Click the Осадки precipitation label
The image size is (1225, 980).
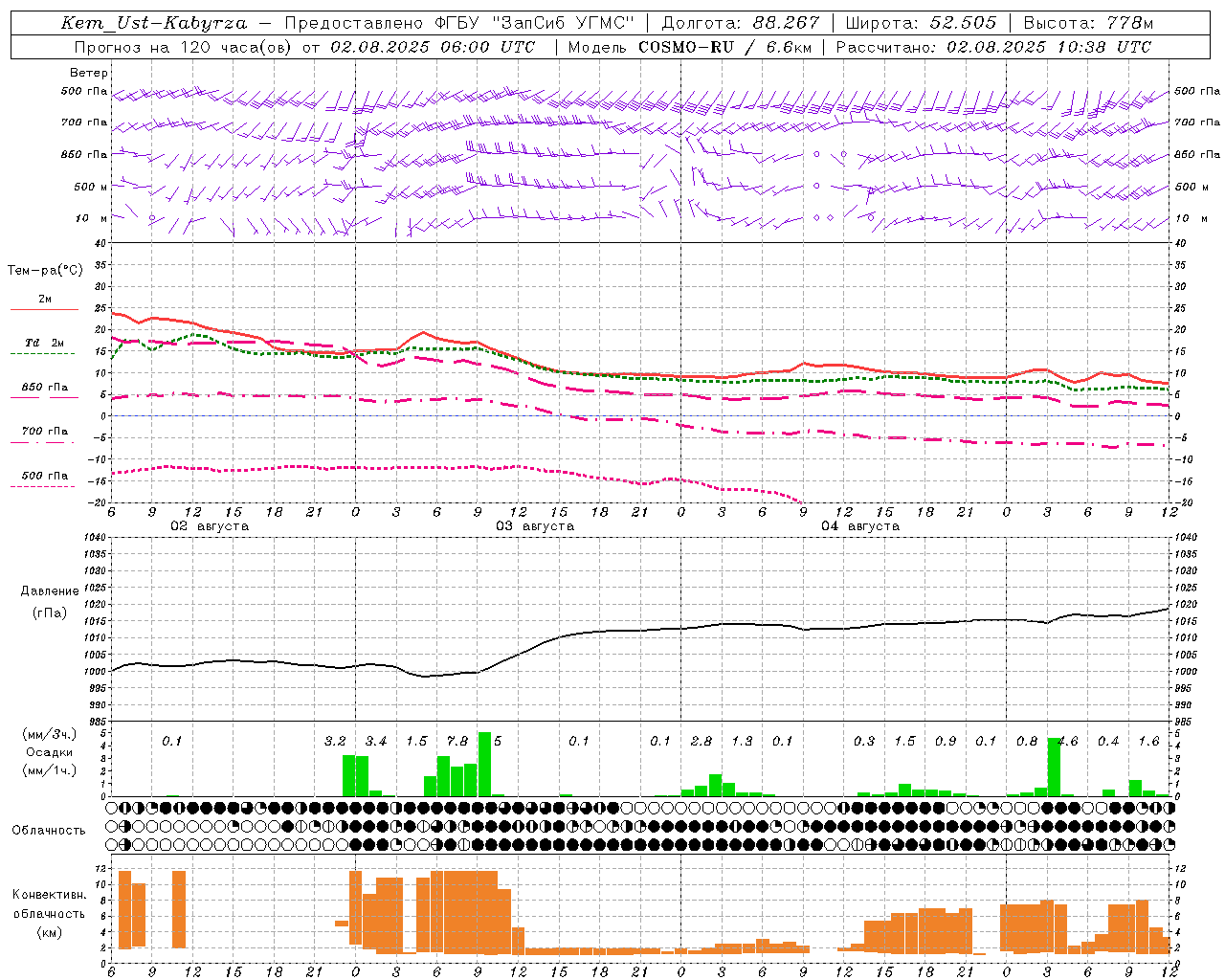tap(50, 752)
